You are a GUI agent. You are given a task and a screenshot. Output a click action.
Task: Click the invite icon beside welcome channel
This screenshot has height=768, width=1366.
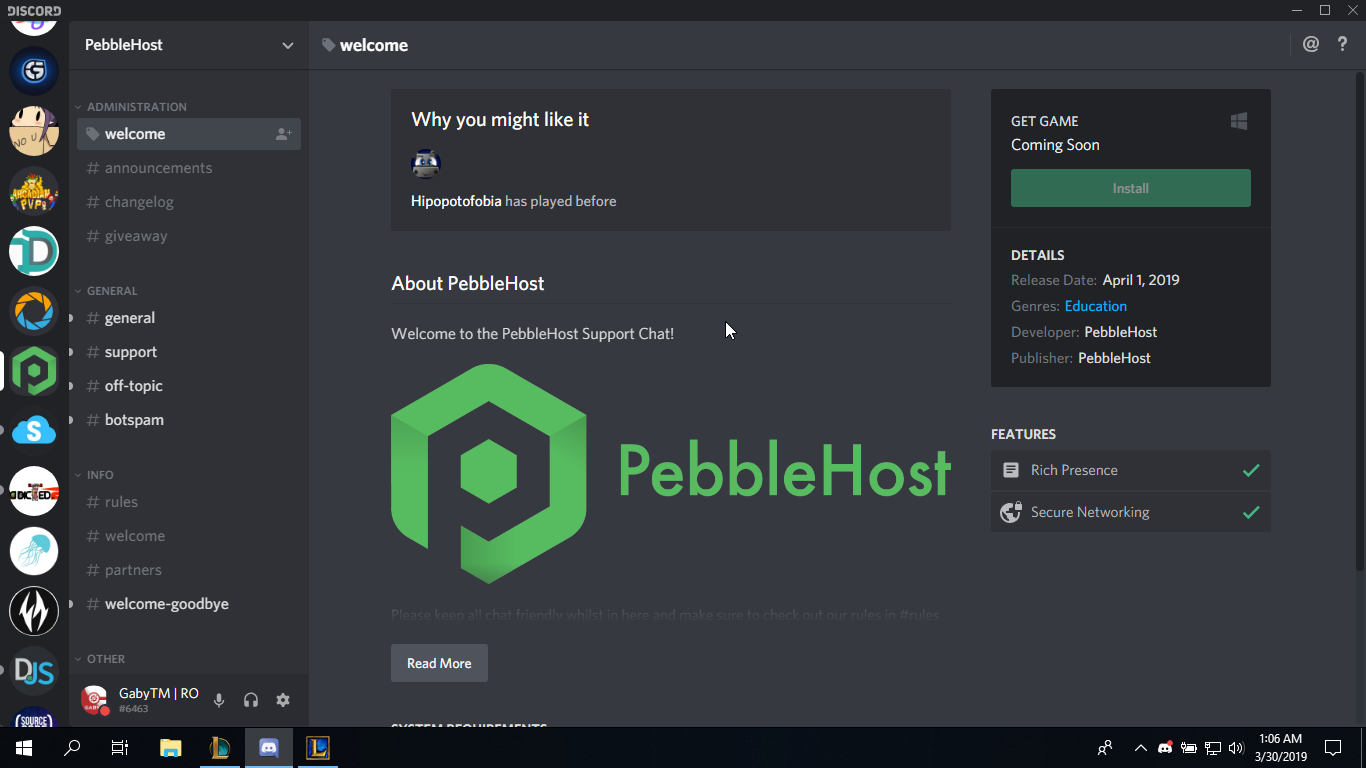tap(284, 134)
